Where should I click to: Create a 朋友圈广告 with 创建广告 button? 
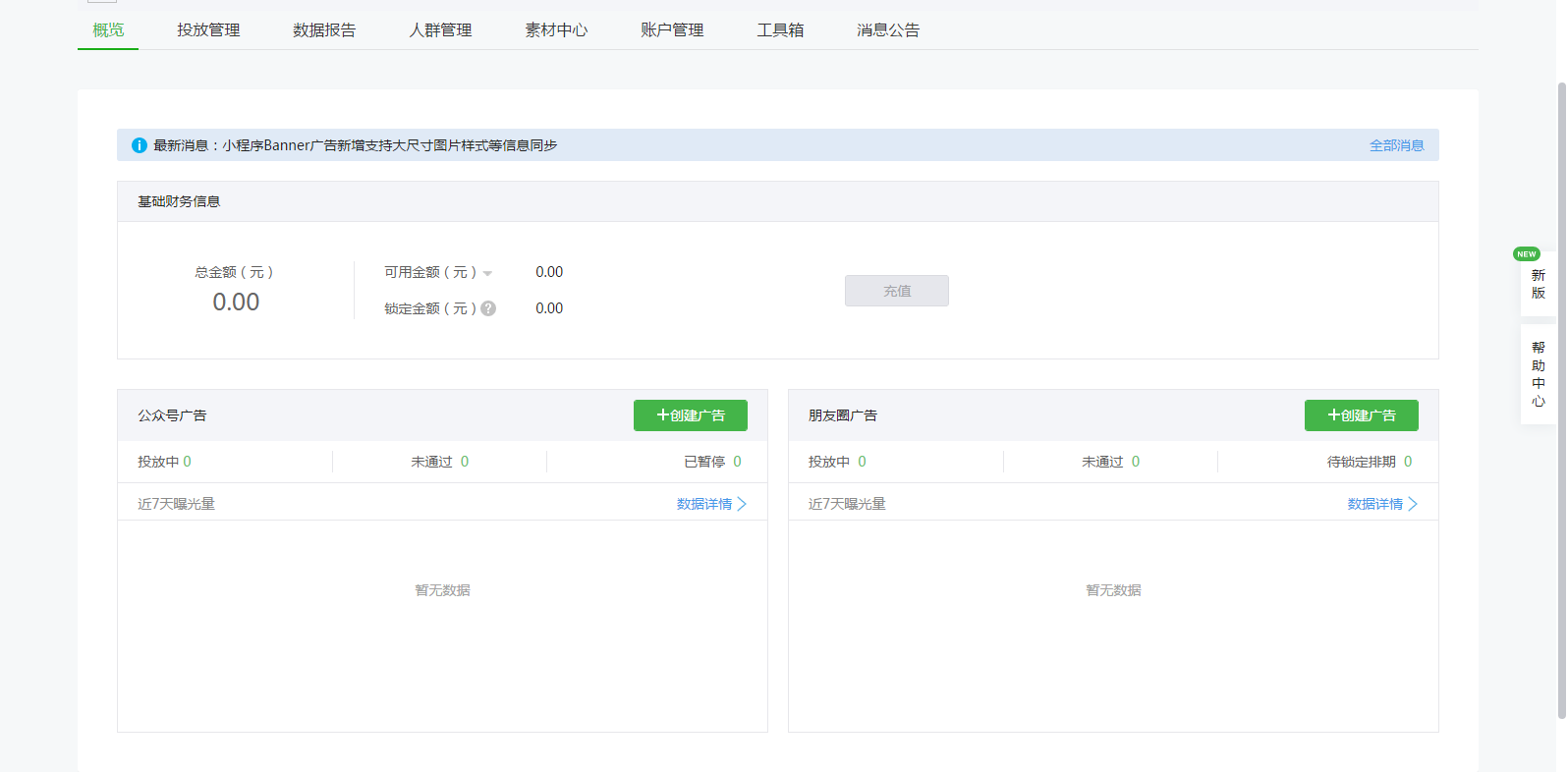[1362, 415]
